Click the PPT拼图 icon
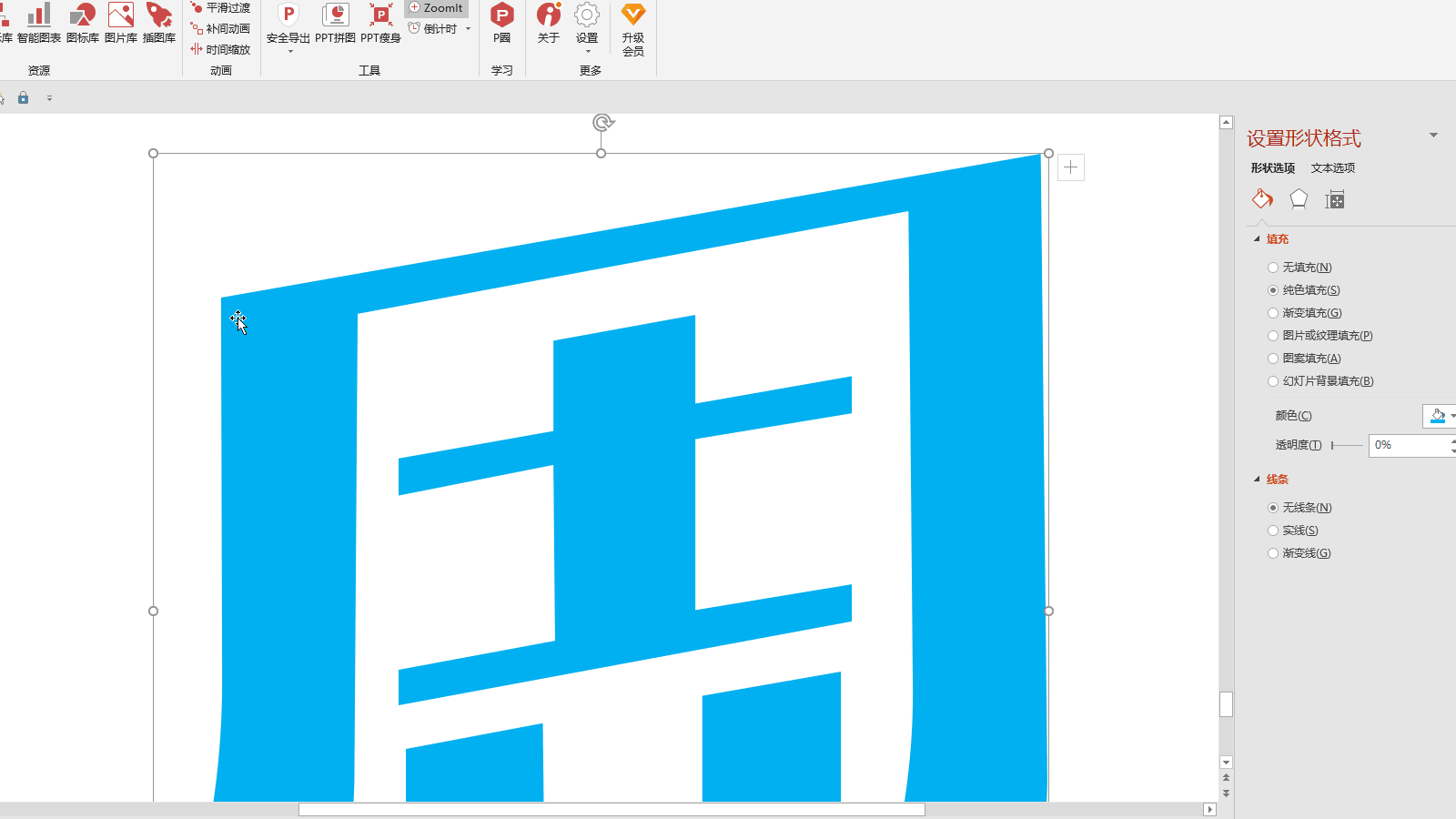Screen dimensions: 1456x819 point(335,24)
